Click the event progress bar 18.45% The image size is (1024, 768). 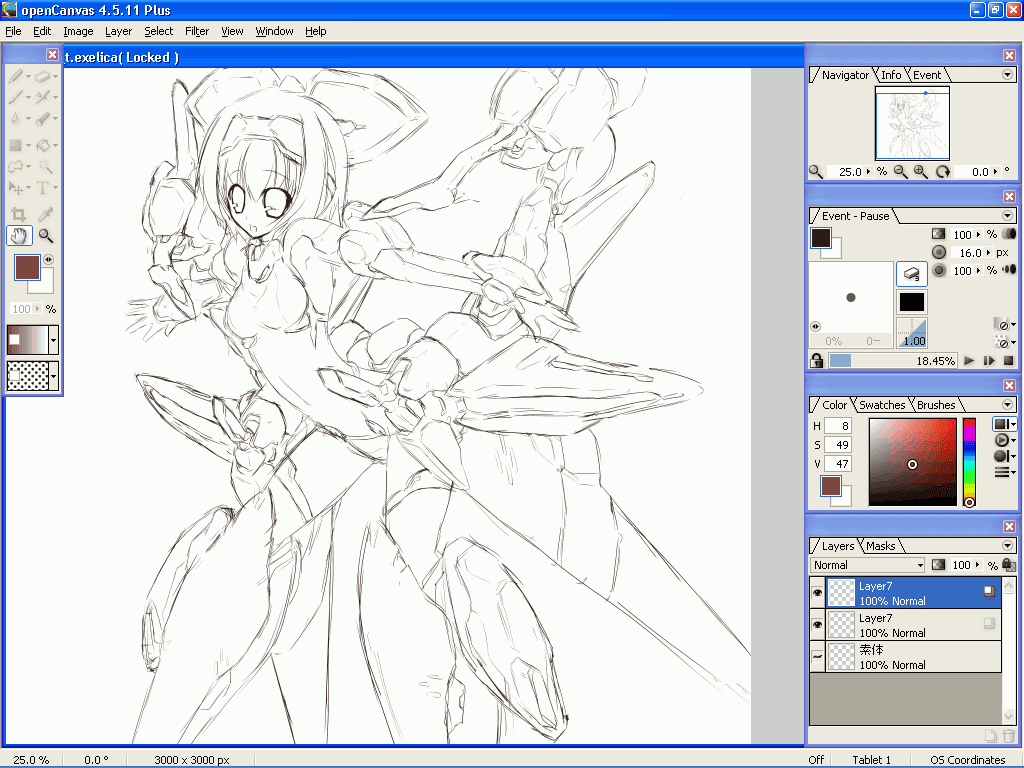coord(892,360)
